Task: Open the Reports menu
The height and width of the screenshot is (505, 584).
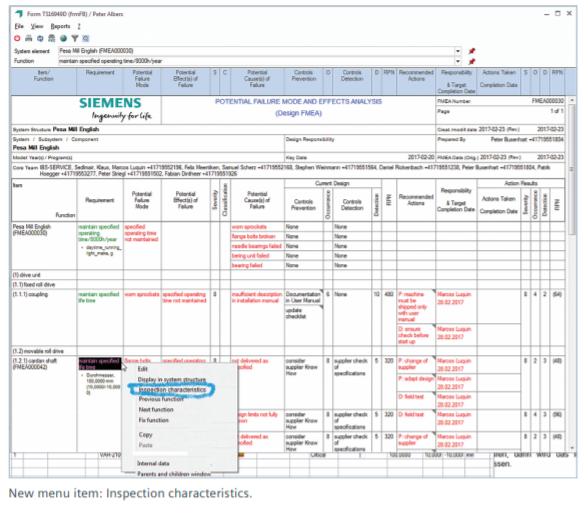Action: (x=60, y=26)
